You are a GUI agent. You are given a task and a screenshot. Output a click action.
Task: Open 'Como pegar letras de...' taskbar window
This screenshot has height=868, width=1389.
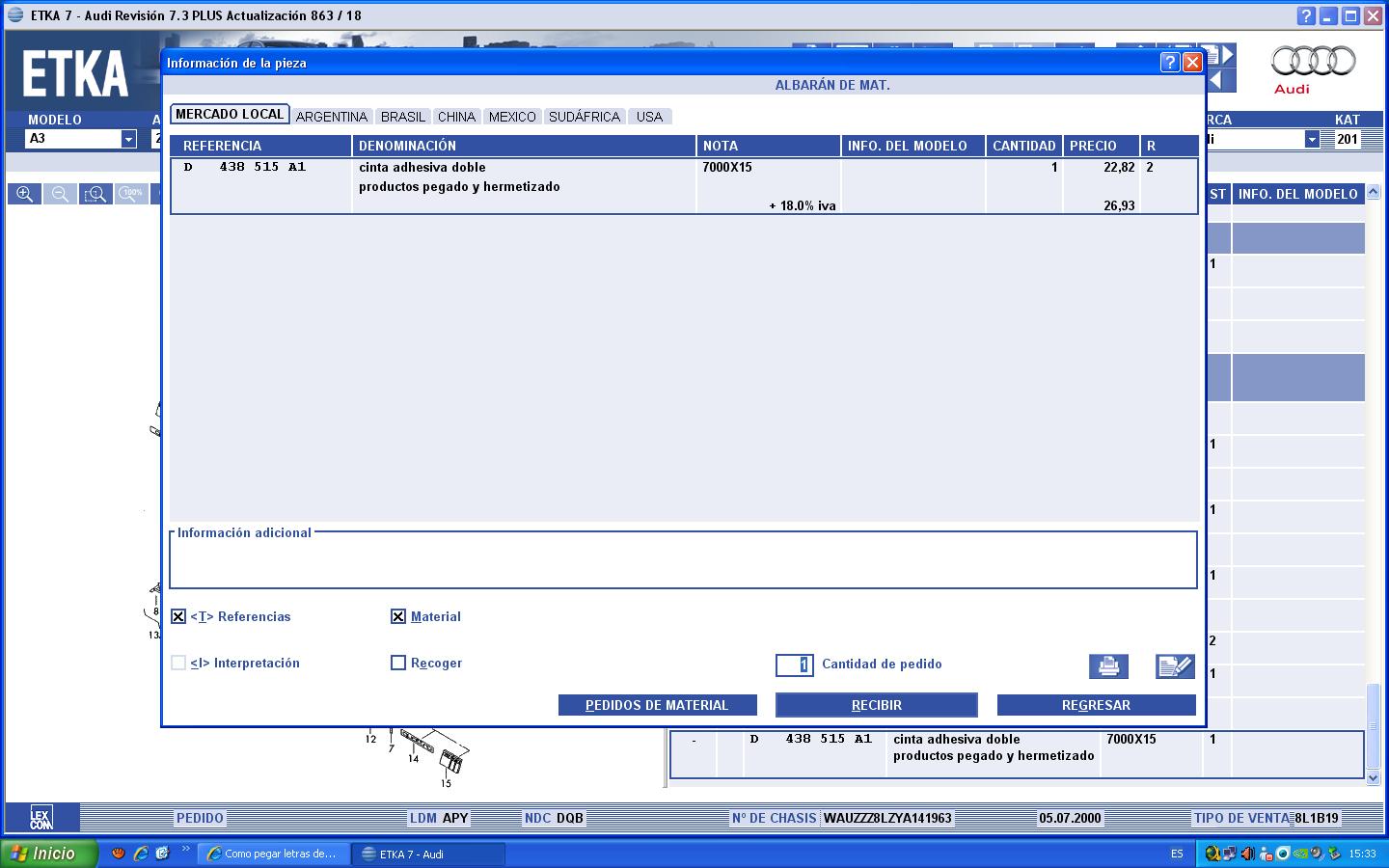272,854
